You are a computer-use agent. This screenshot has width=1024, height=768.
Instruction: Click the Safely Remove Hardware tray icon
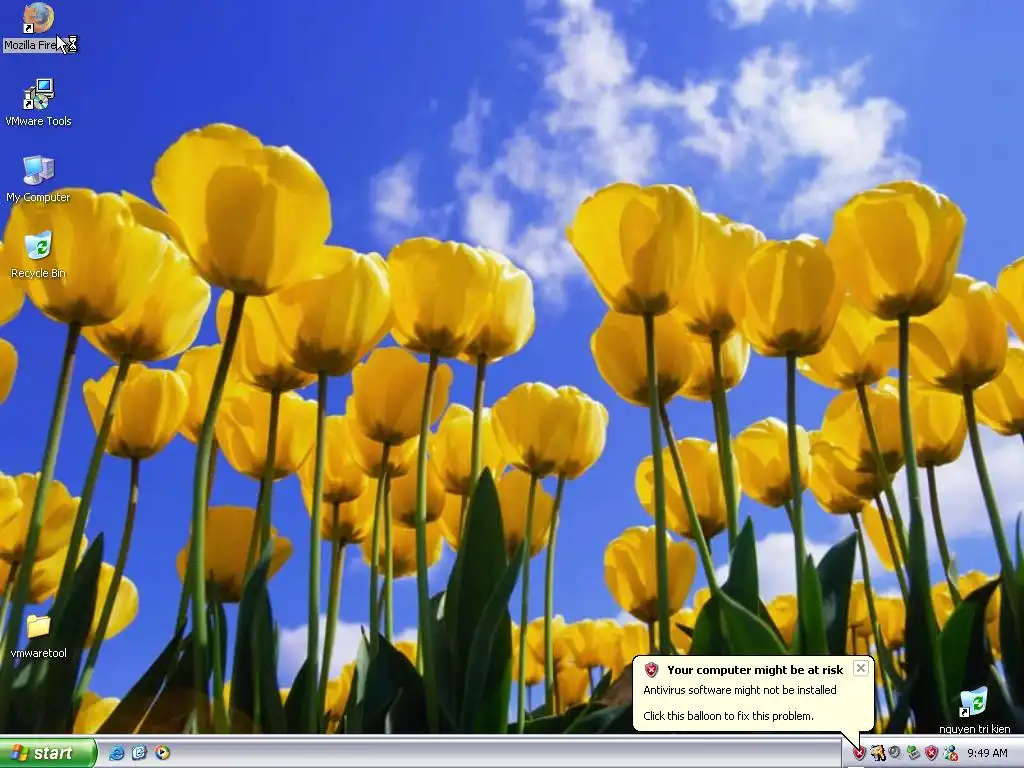click(913, 754)
